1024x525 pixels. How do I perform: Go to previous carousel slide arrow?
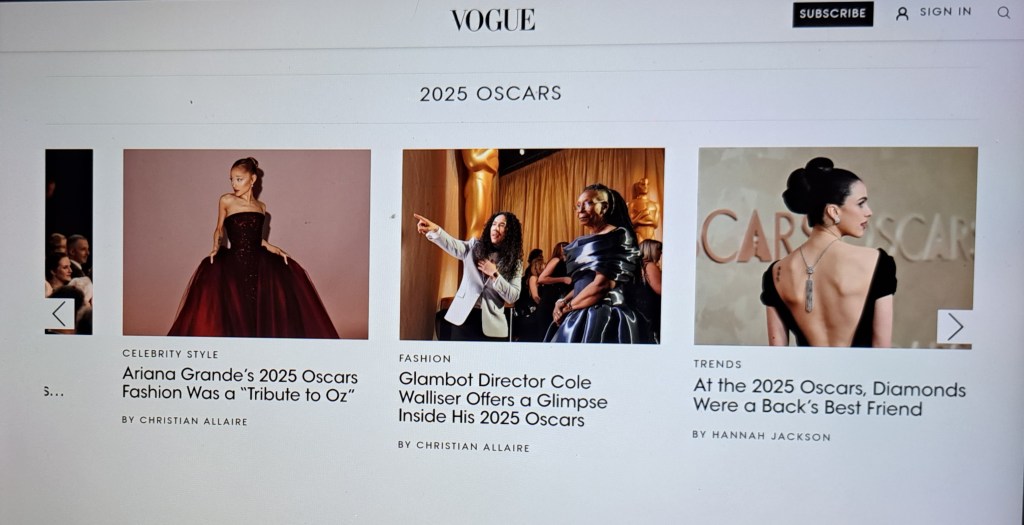click(x=60, y=313)
